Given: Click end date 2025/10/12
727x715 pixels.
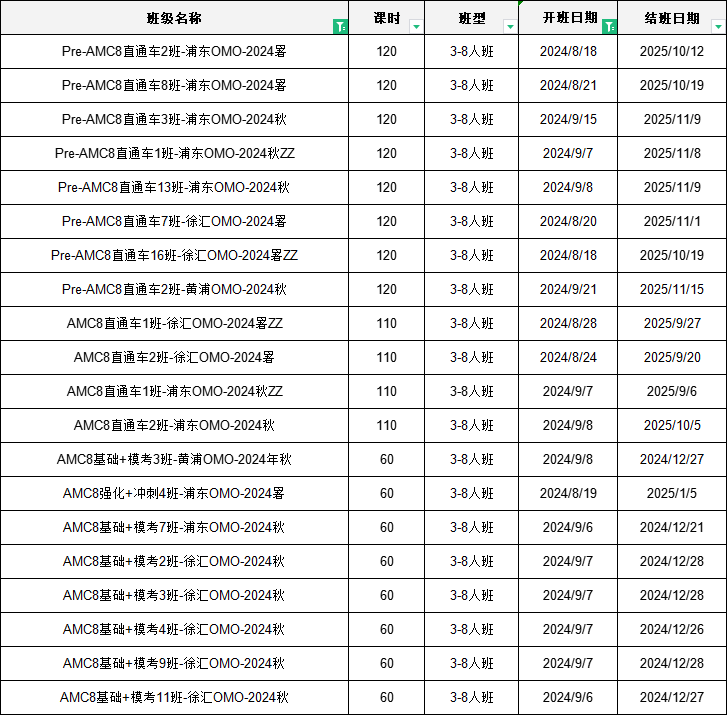Looking at the screenshot, I should (x=672, y=51).
